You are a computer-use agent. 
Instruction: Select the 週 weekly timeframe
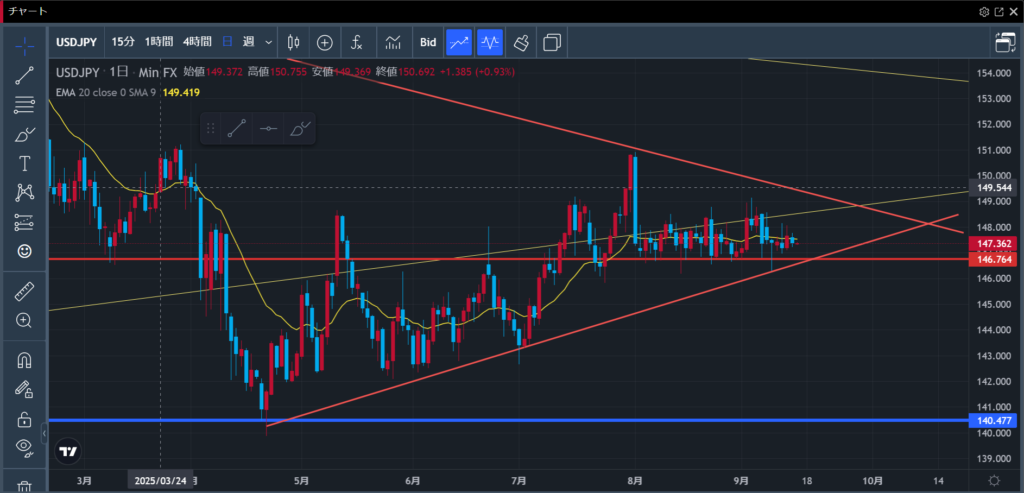pyautogui.click(x=248, y=42)
